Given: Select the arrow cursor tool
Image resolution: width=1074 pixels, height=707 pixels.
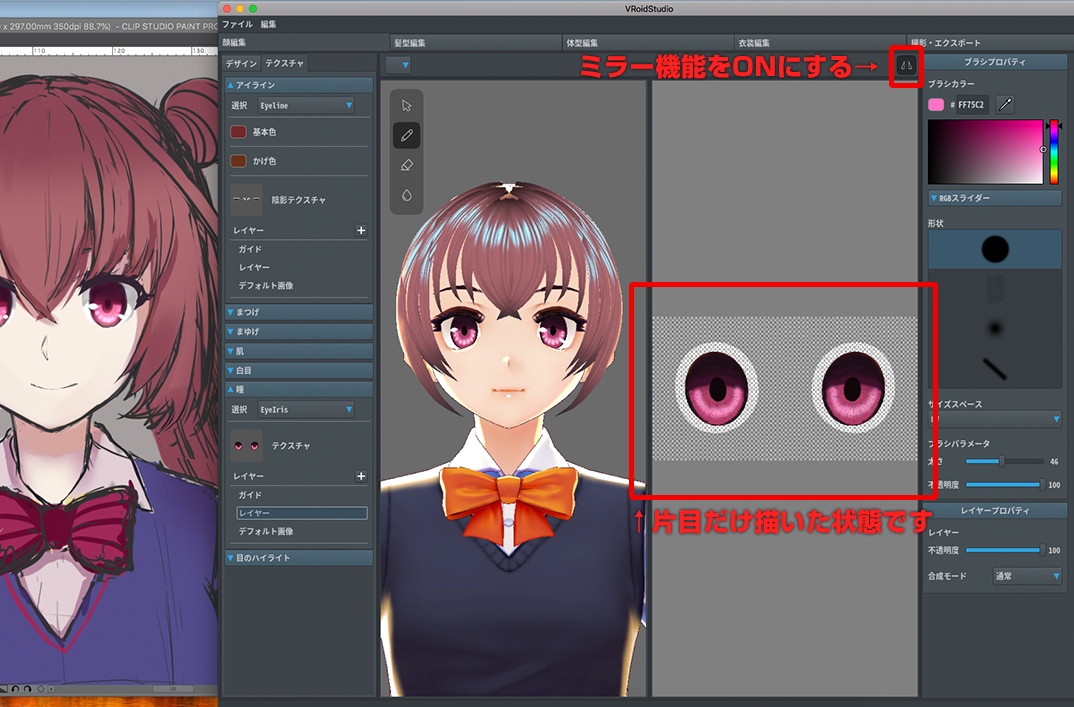Looking at the screenshot, I should pos(406,105).
